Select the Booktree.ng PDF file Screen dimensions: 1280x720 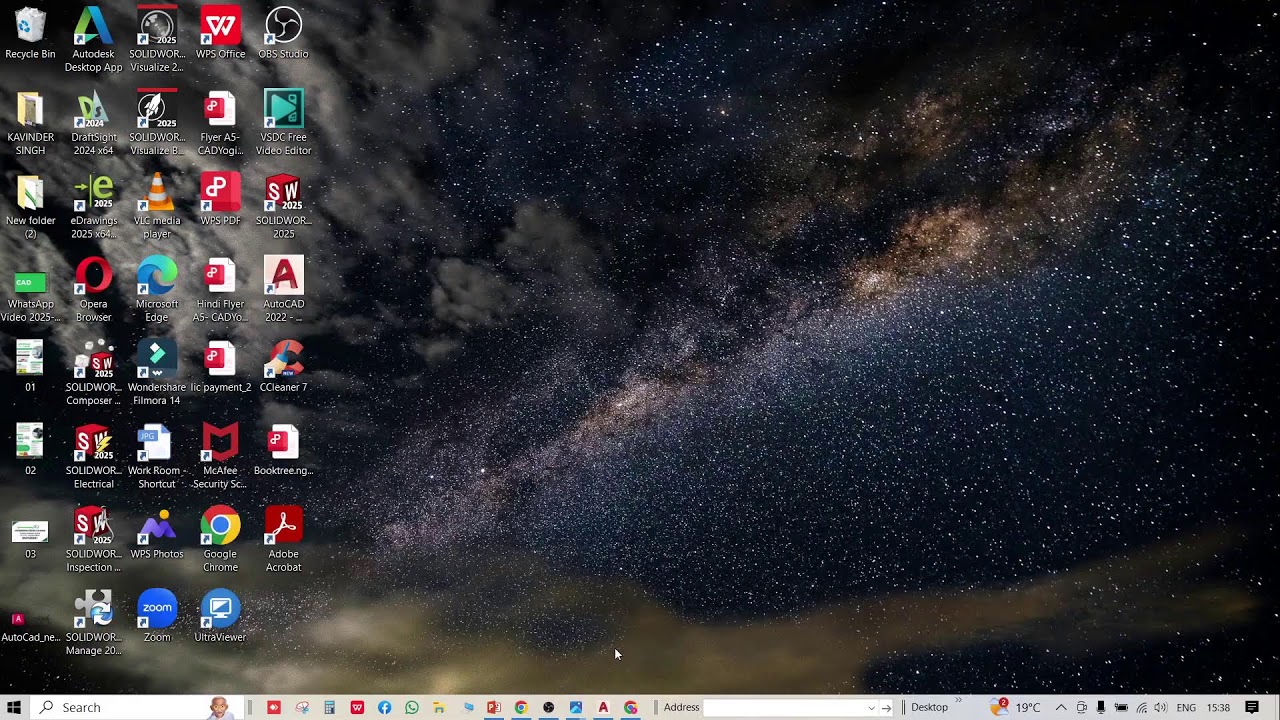pos(283,450)
